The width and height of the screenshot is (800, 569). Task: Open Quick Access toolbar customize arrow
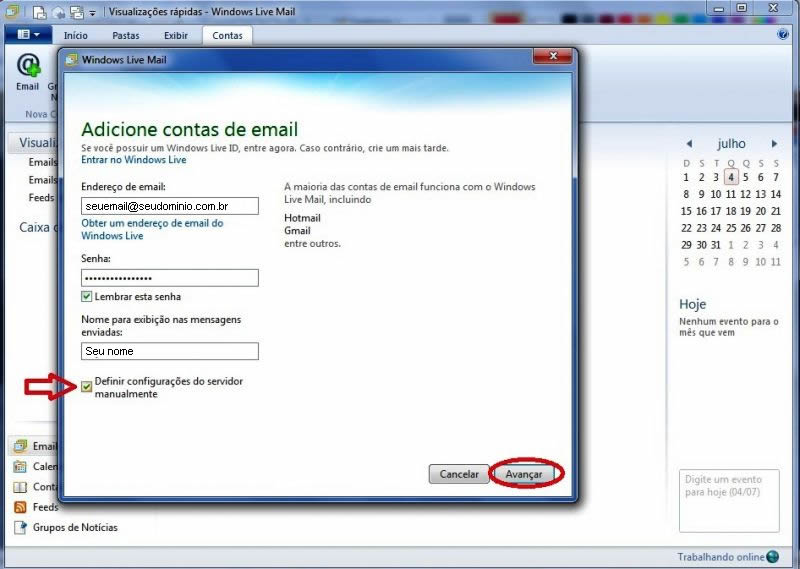[92, 13]
